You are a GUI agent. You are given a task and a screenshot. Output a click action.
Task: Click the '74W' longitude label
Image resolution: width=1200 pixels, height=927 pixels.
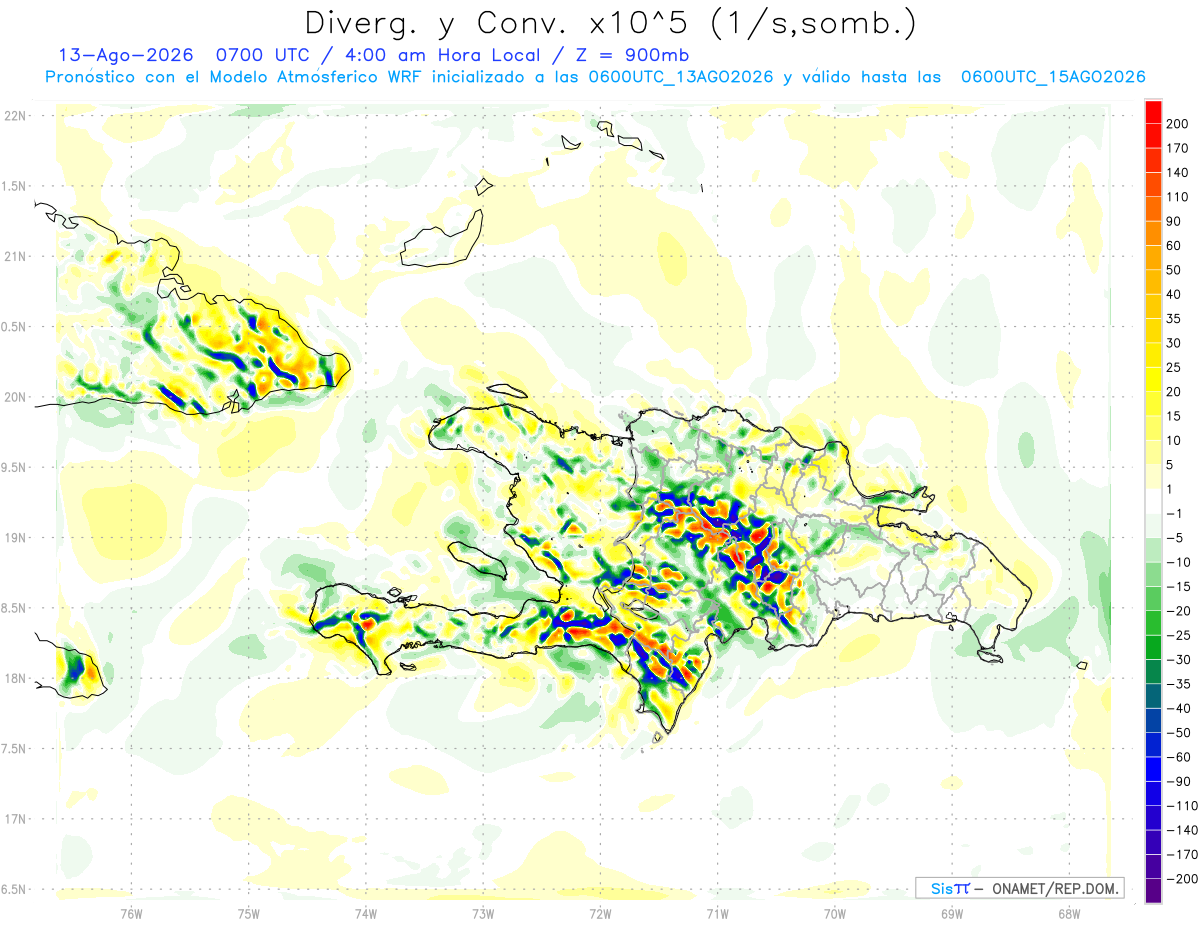pos(366,914)
